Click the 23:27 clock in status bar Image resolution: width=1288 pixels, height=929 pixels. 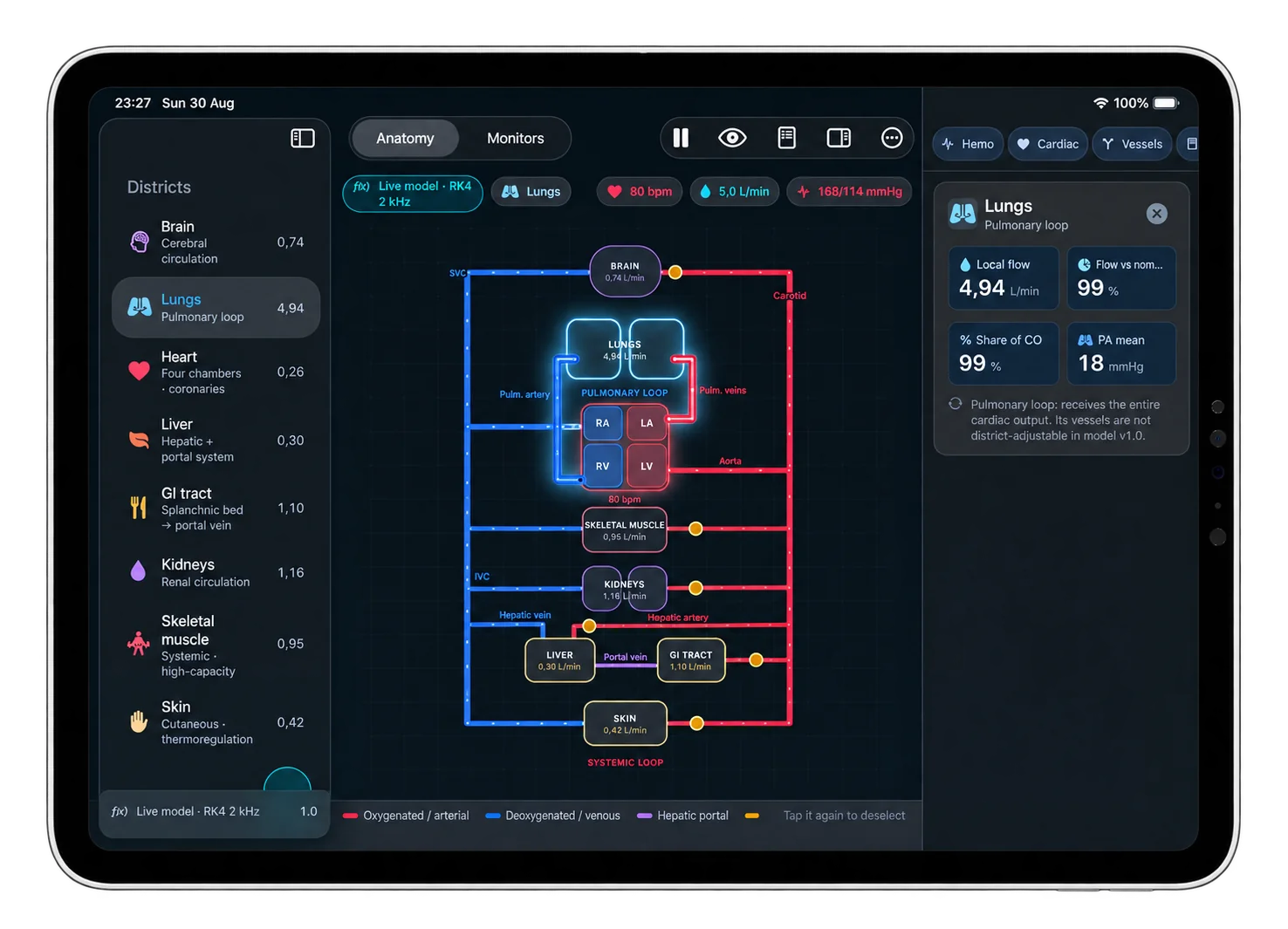click(133, 103)
